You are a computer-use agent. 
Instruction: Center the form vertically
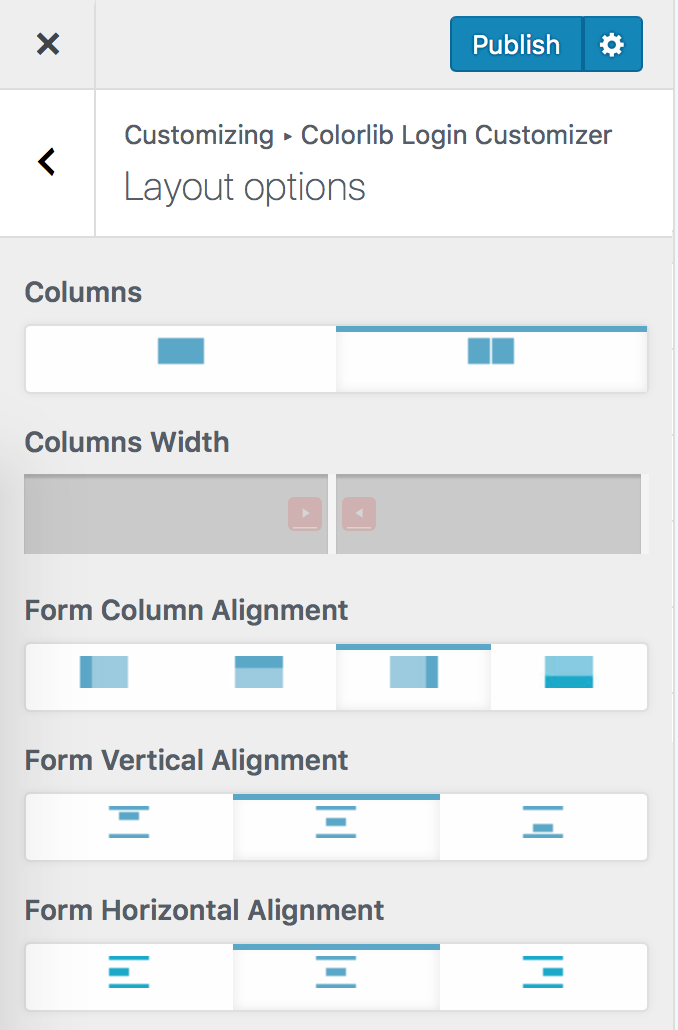coord(335,827)
